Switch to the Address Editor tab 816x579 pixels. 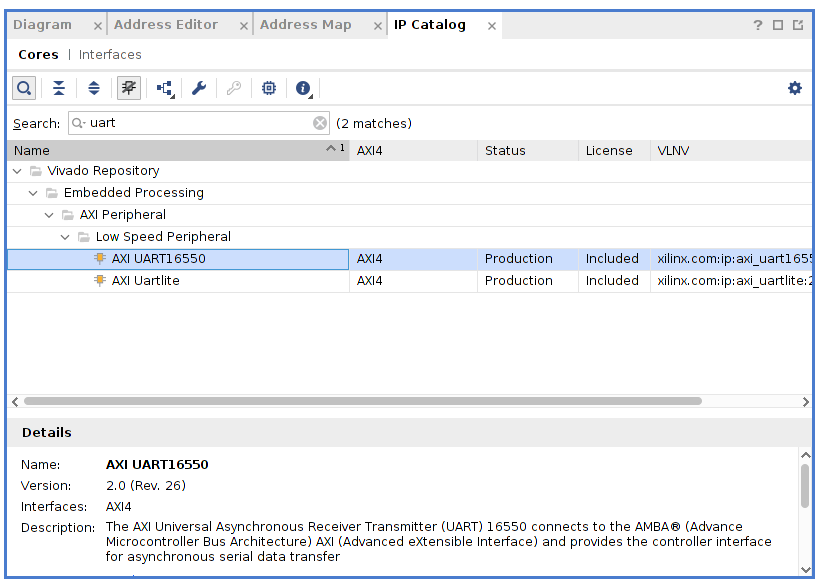coord(166,25)
